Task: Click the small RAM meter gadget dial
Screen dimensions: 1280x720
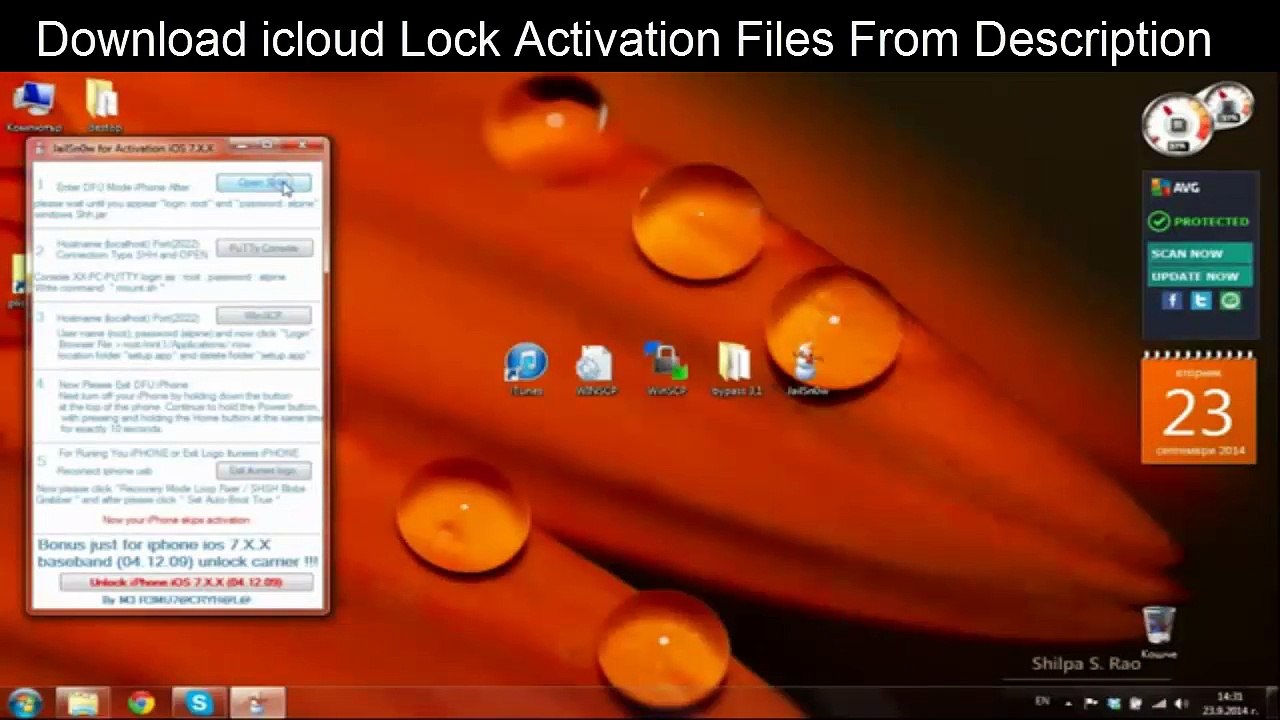Action: (1229, 108)
